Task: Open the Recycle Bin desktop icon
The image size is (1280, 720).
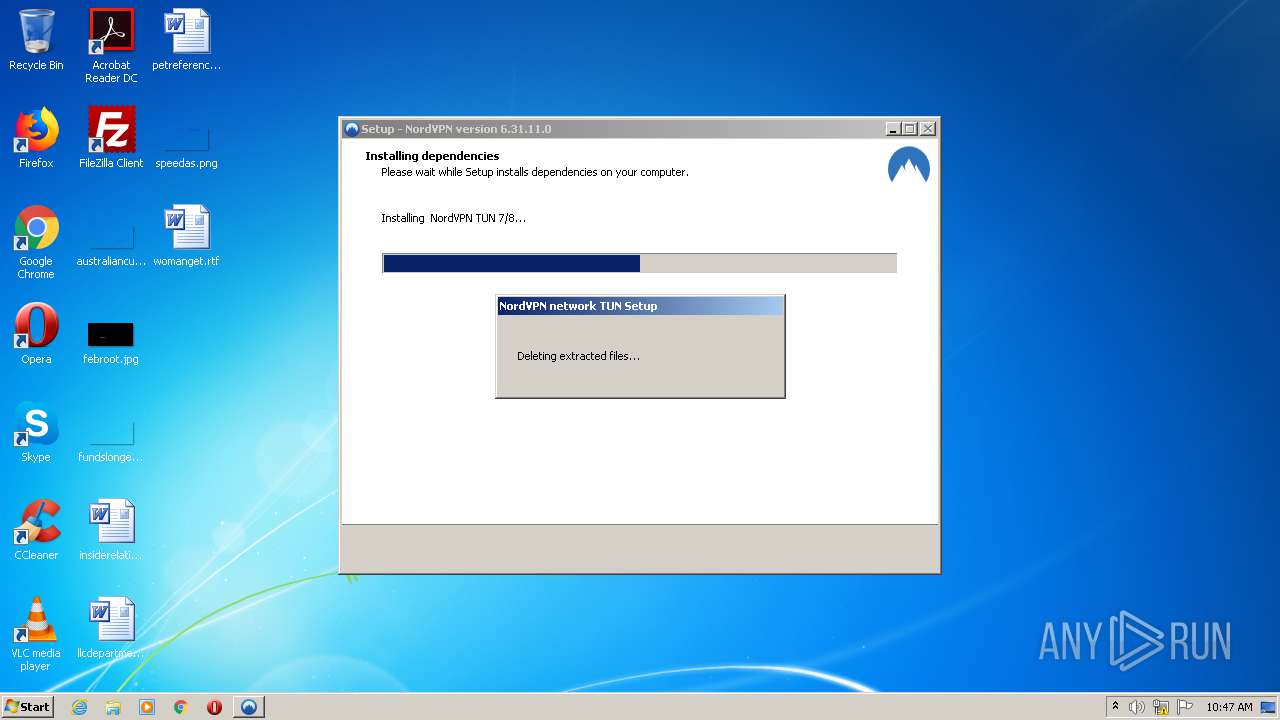Action: (36, 41)
